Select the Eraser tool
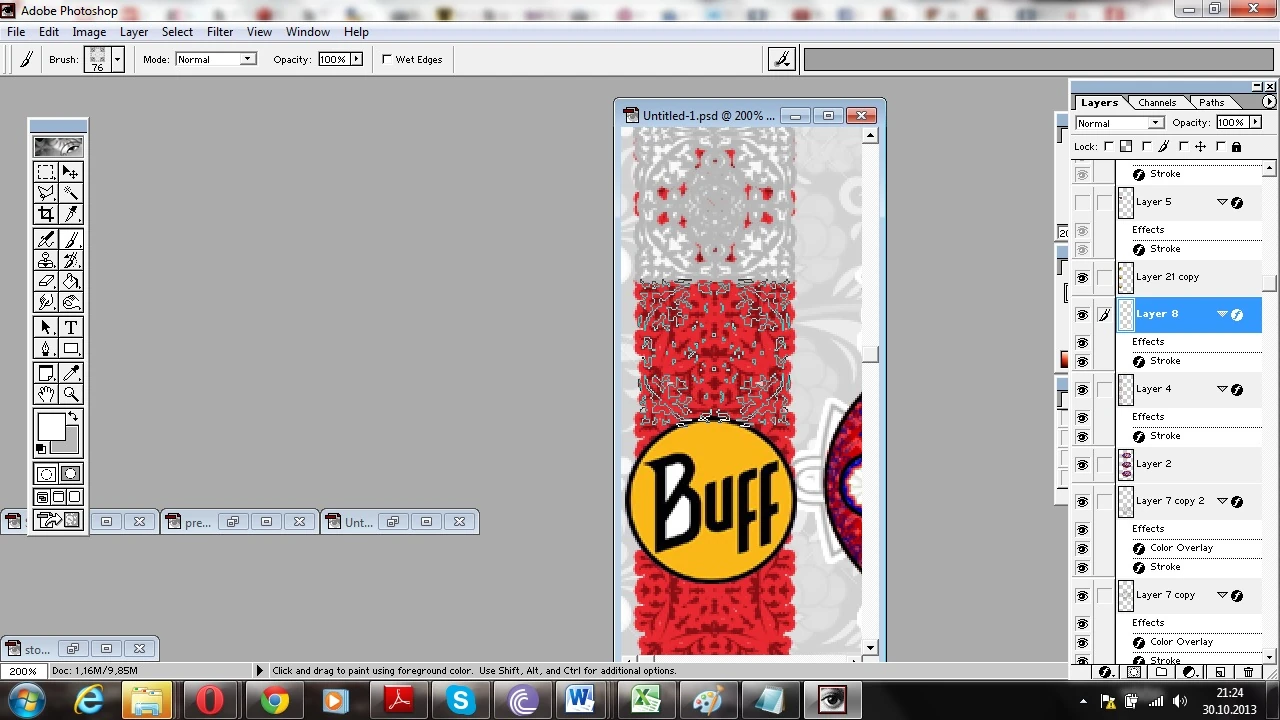 coord(46,281)
